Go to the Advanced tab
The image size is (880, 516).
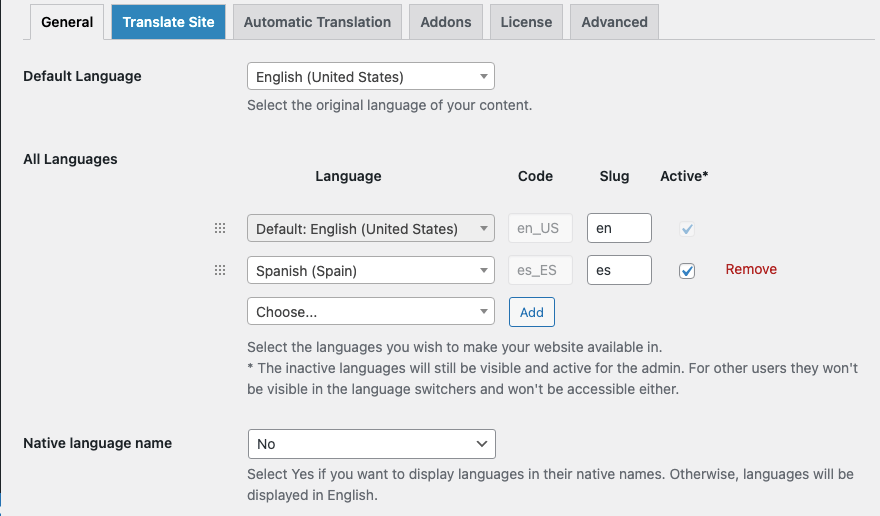tap(614, 22)
